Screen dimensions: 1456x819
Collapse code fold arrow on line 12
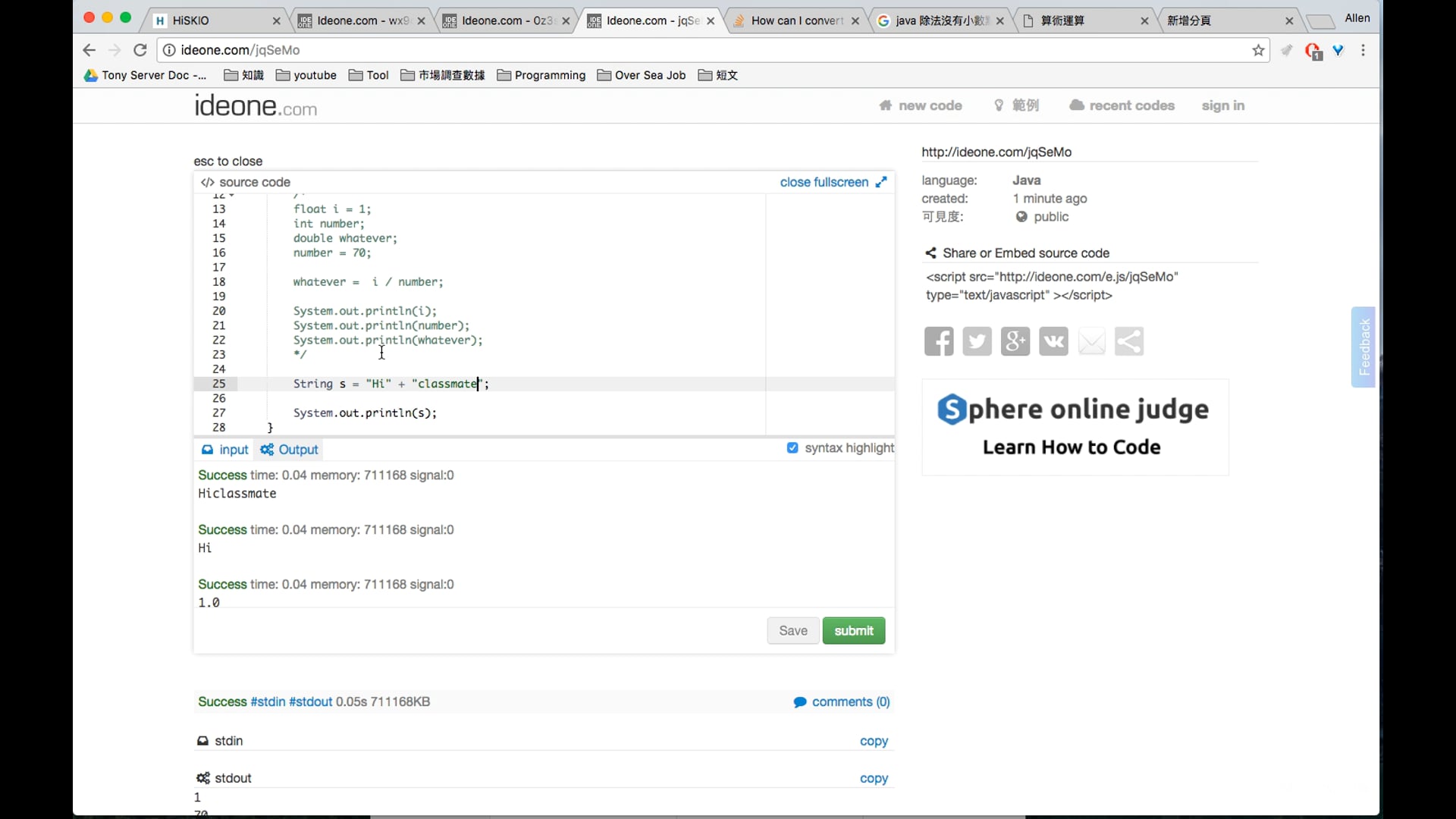pos(232,196)
